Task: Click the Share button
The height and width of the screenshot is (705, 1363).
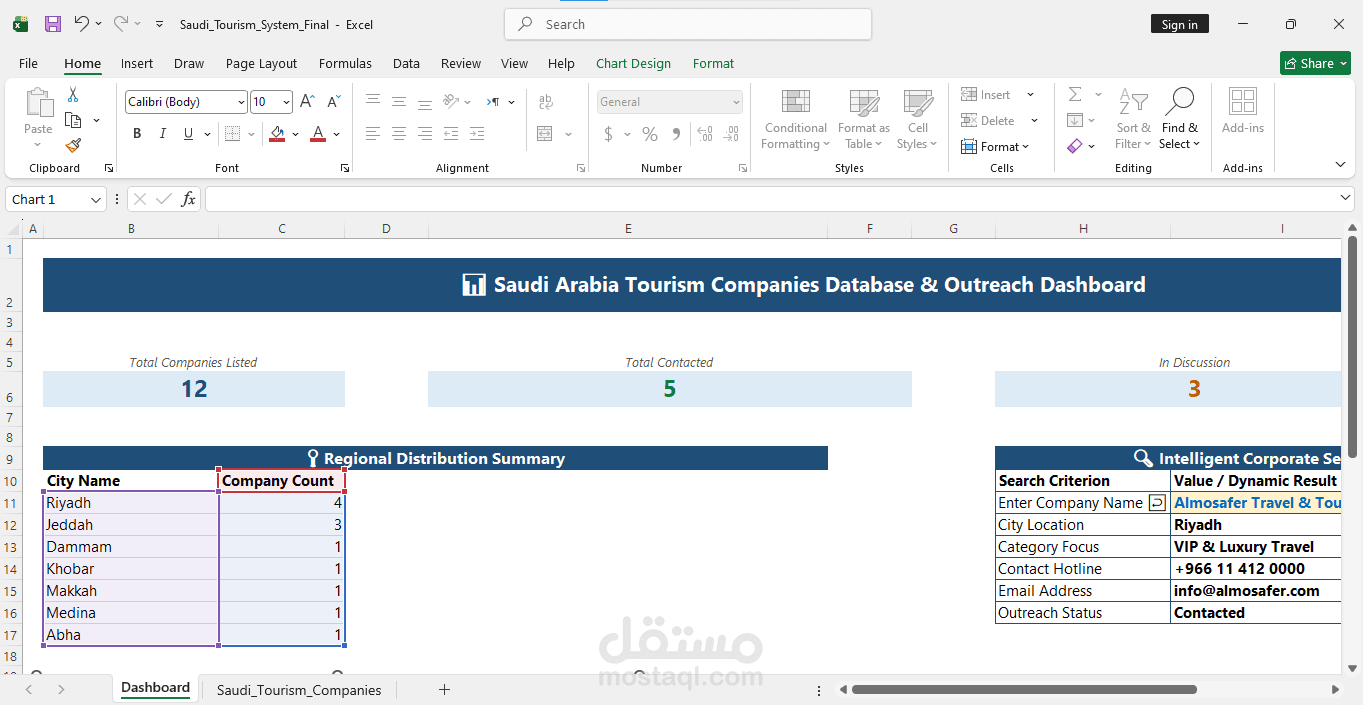Action: (1315, 63)
